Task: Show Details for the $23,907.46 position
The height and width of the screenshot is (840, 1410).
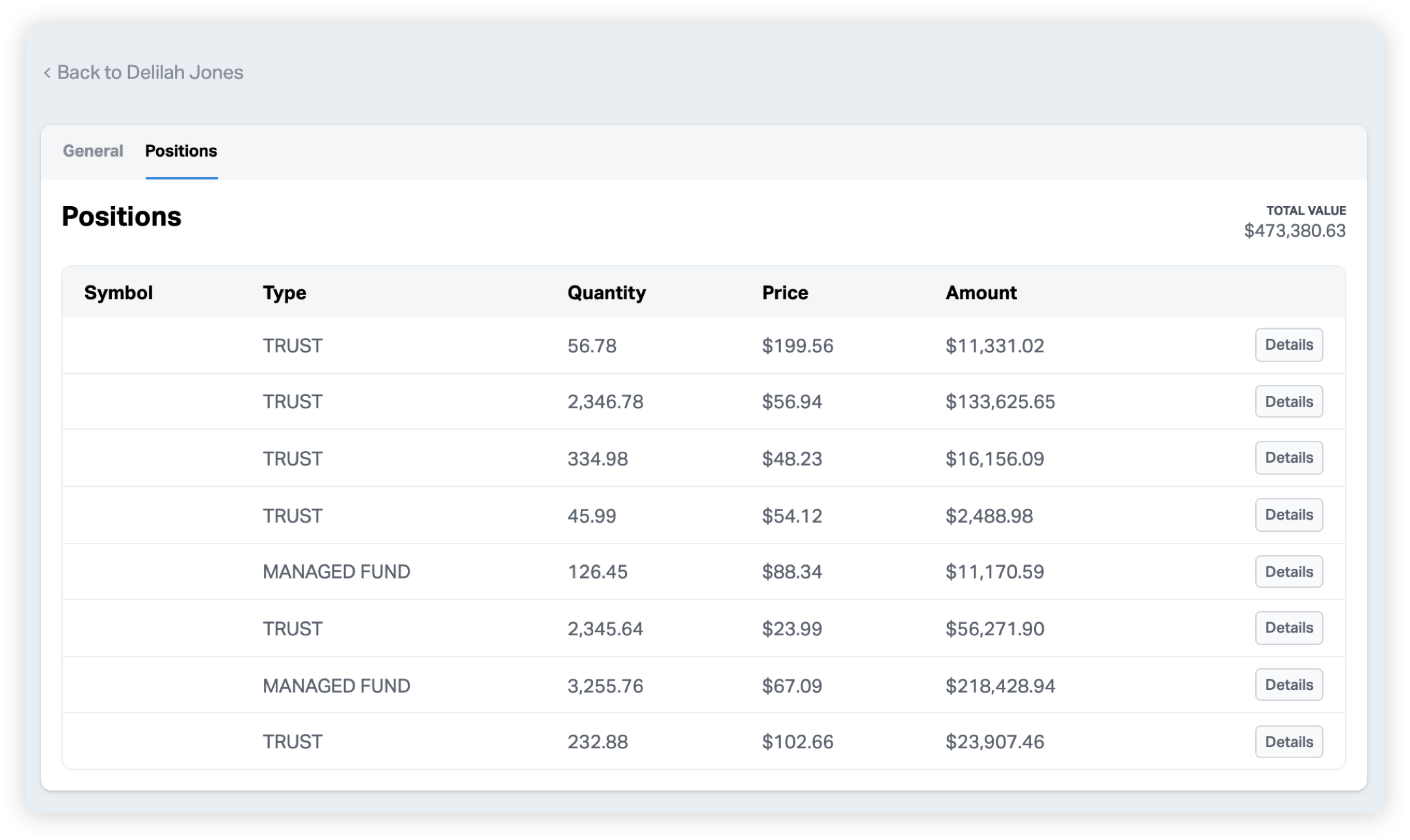Action: click(1288, 741)
